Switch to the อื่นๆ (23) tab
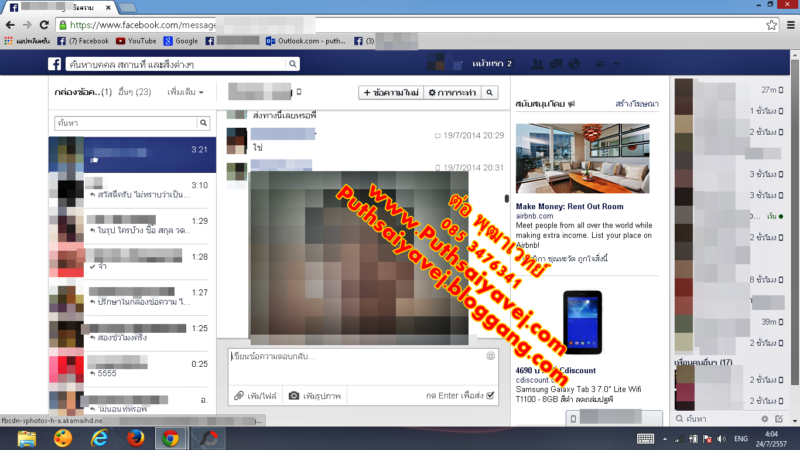Viewport: 800px width, 450px height. (x=135, y=92)
